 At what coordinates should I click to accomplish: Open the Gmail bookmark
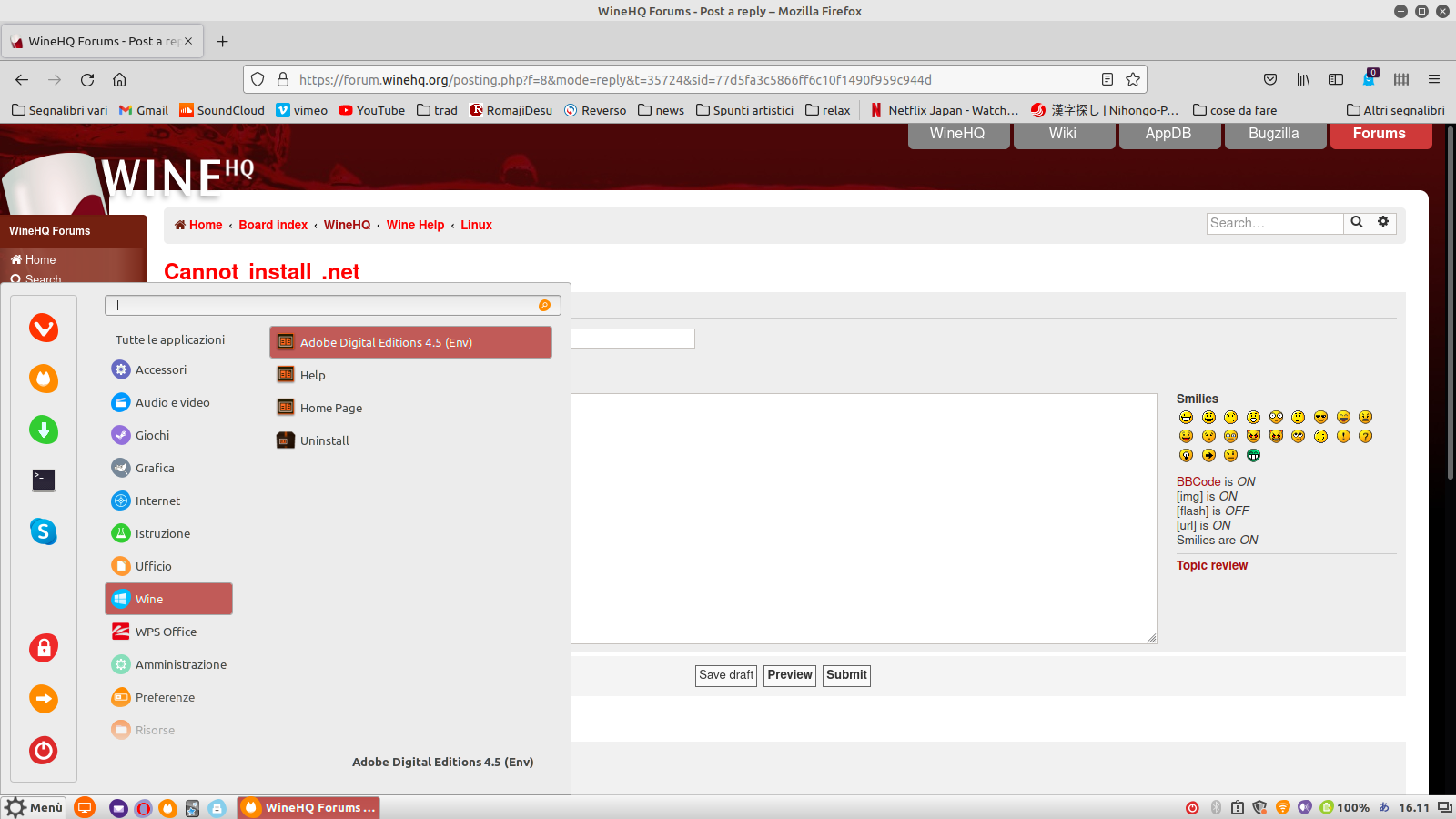click(x=144, y=110)
